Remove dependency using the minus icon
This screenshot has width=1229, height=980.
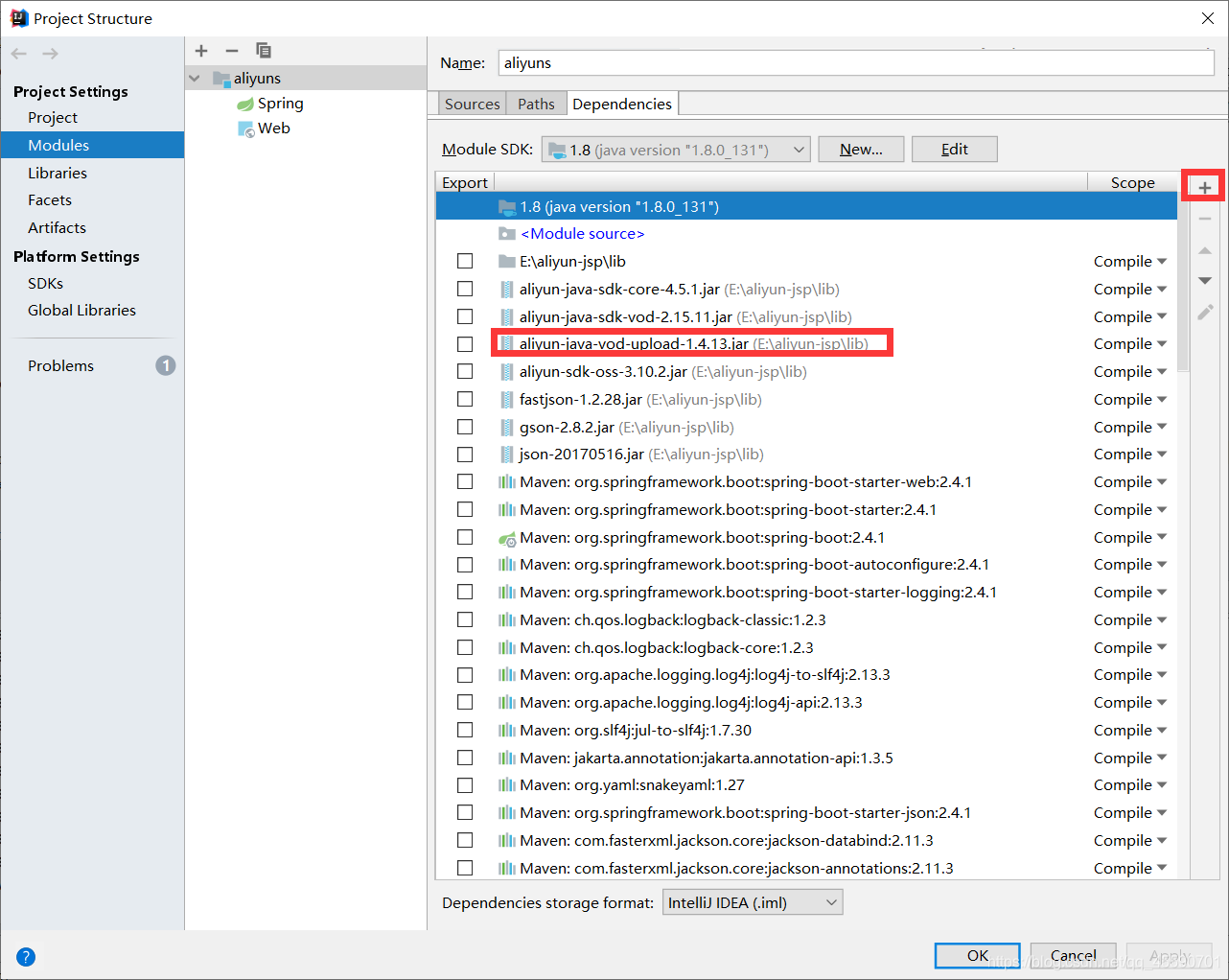point(1205,219)
